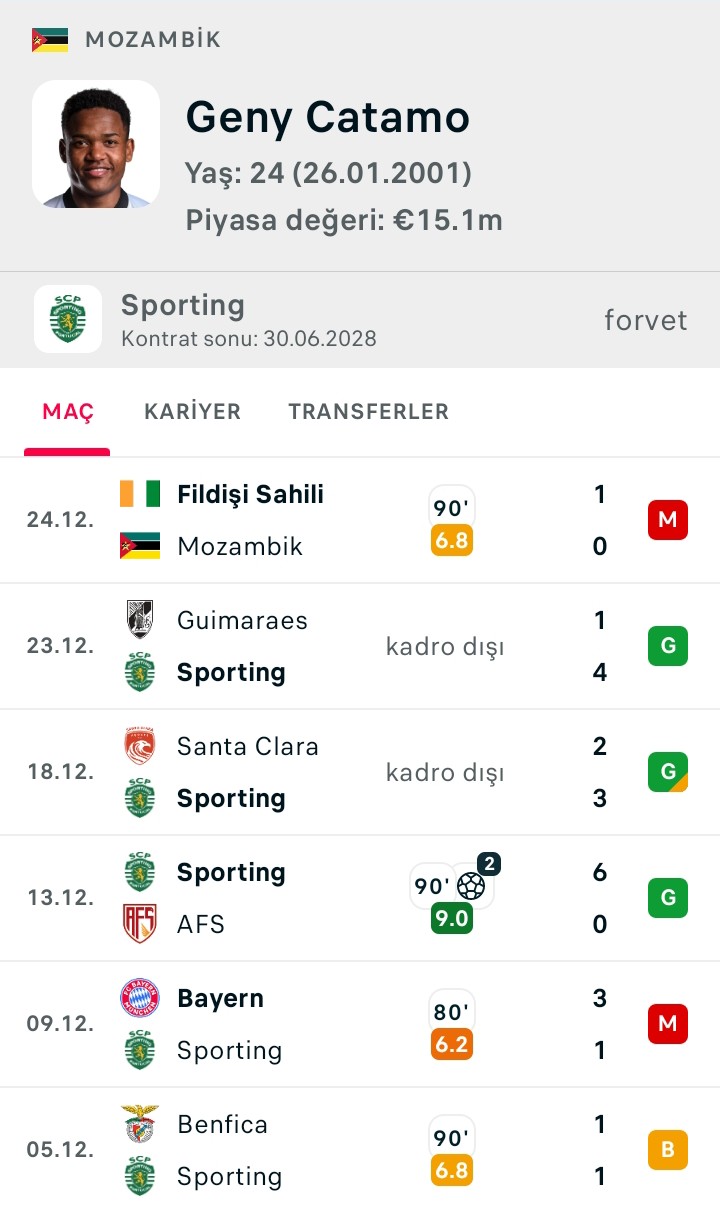Screen dimensions: 720x1224
Task: Click the AFS club crest
Action: [140, 924]
